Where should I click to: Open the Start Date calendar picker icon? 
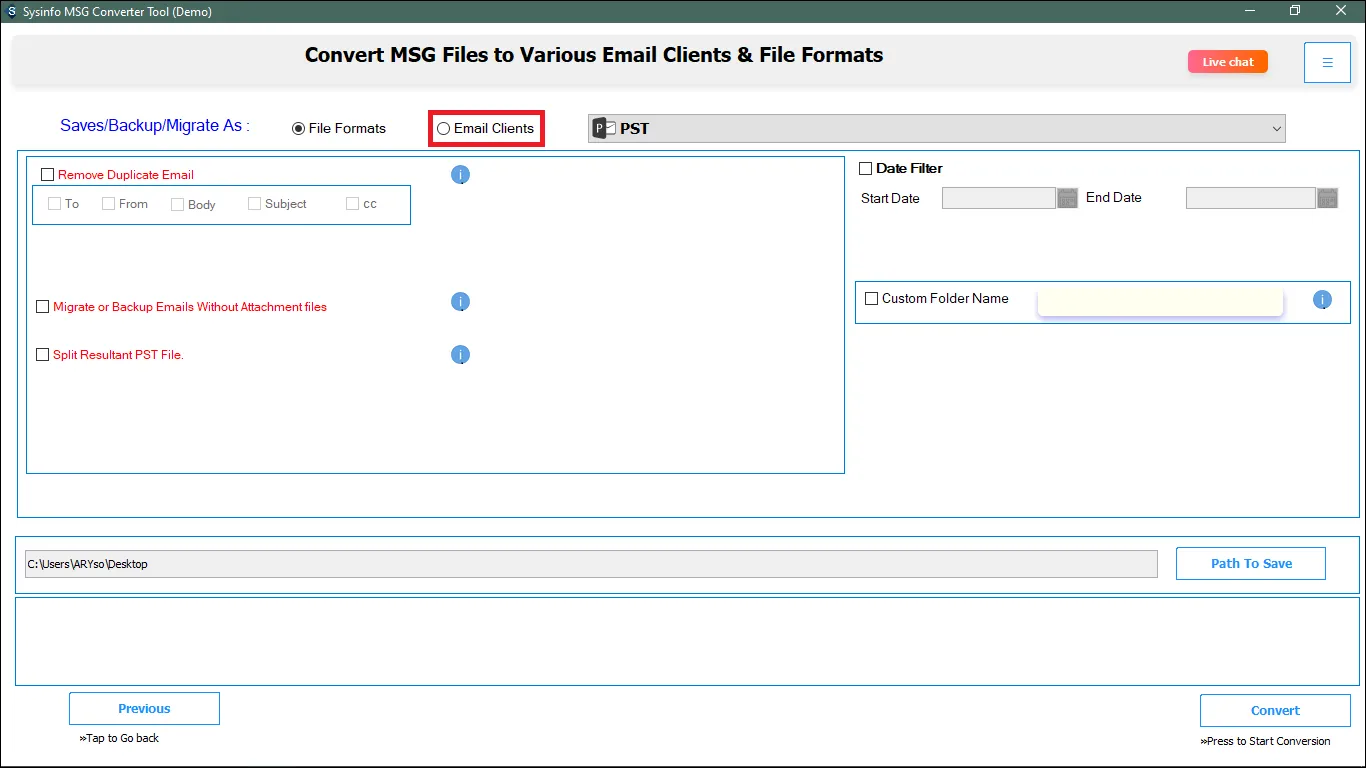(1067, 198)
